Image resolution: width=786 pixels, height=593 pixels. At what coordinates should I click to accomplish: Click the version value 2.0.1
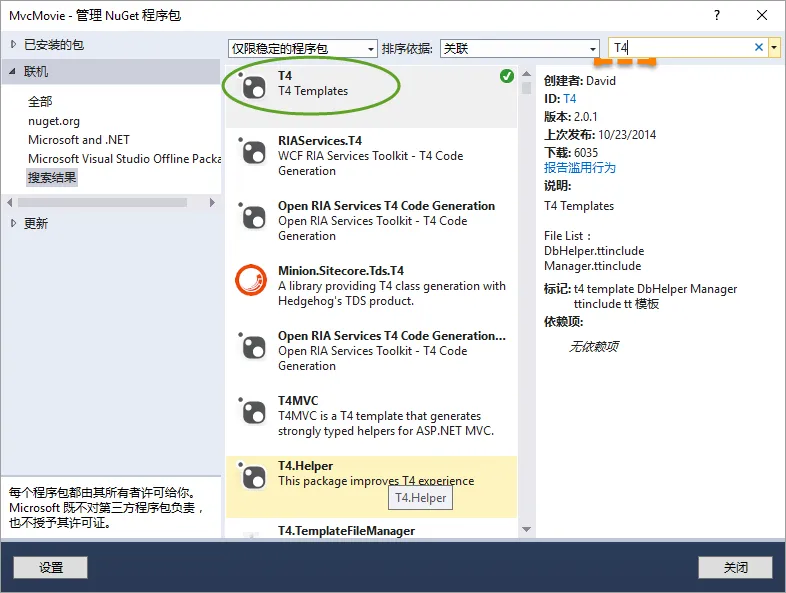point(585,117)
